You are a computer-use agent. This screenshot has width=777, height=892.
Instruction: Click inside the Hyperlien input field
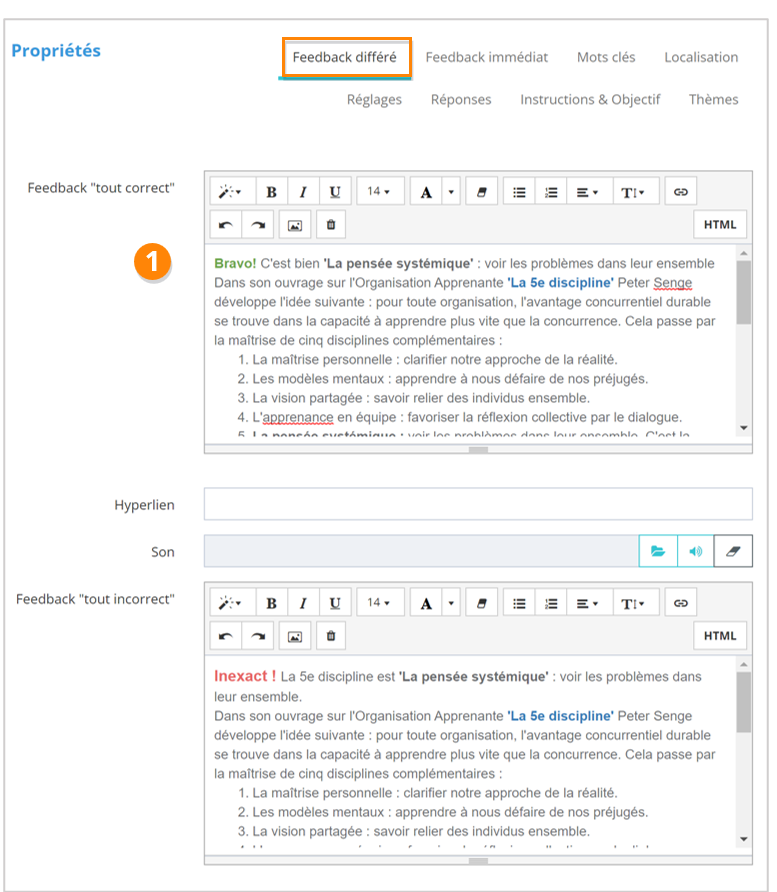click(x=478, y=505)
